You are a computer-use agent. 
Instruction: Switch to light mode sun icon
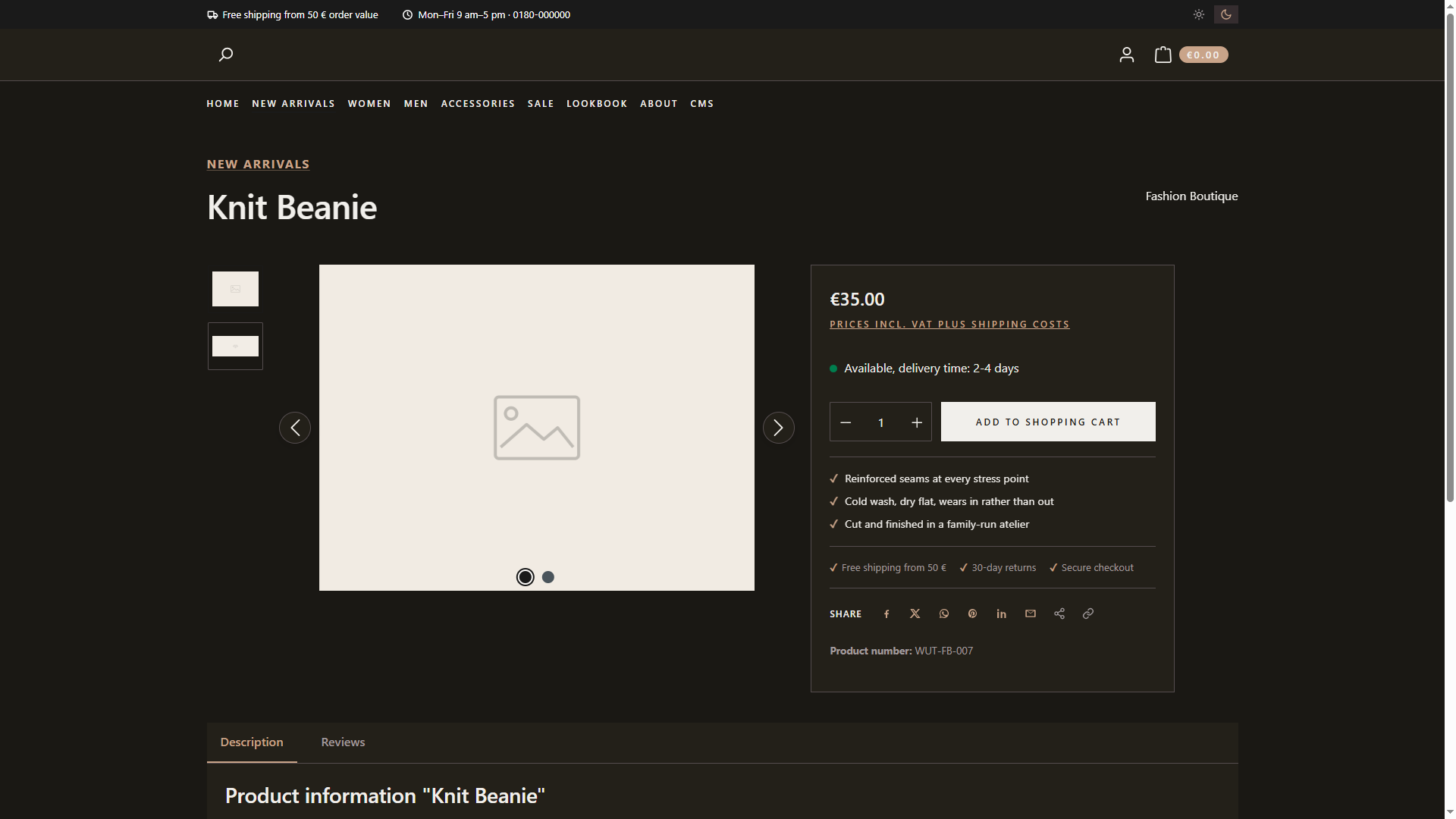coord(1199,14)
